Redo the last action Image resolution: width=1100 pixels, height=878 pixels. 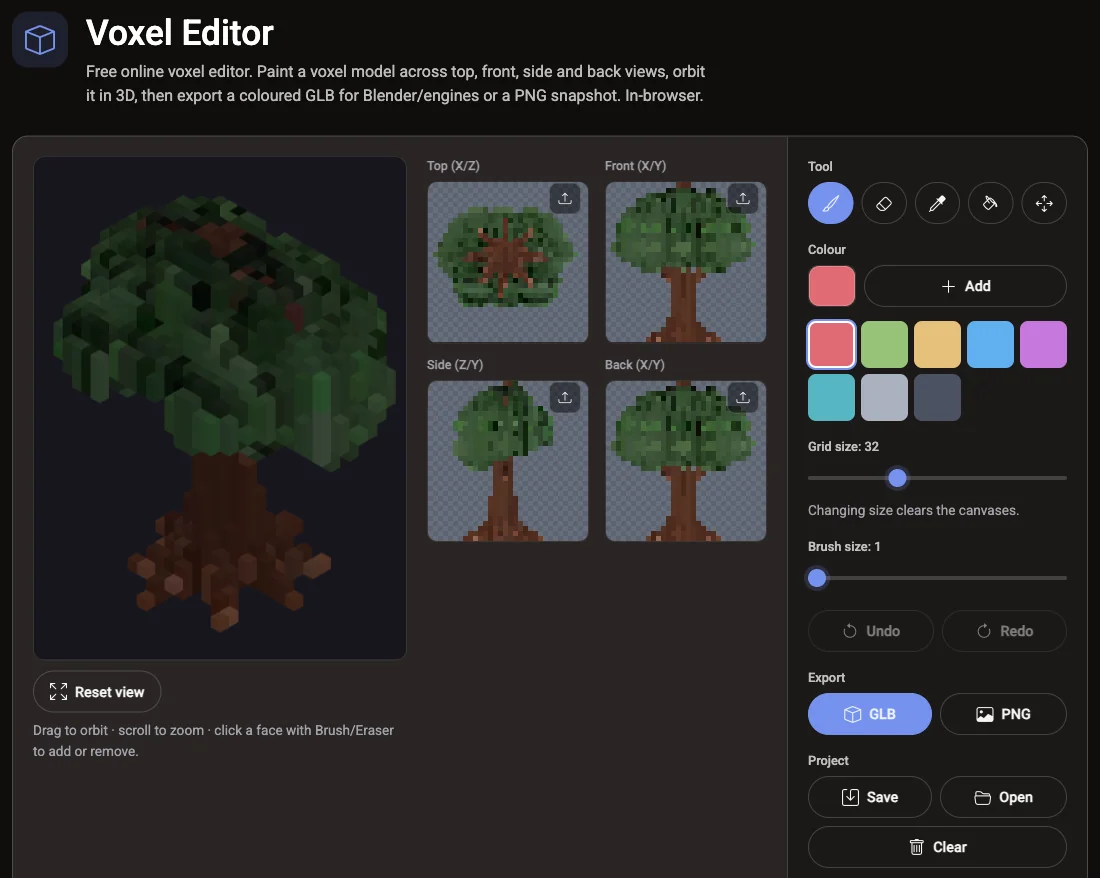(x=1005, y=631)
